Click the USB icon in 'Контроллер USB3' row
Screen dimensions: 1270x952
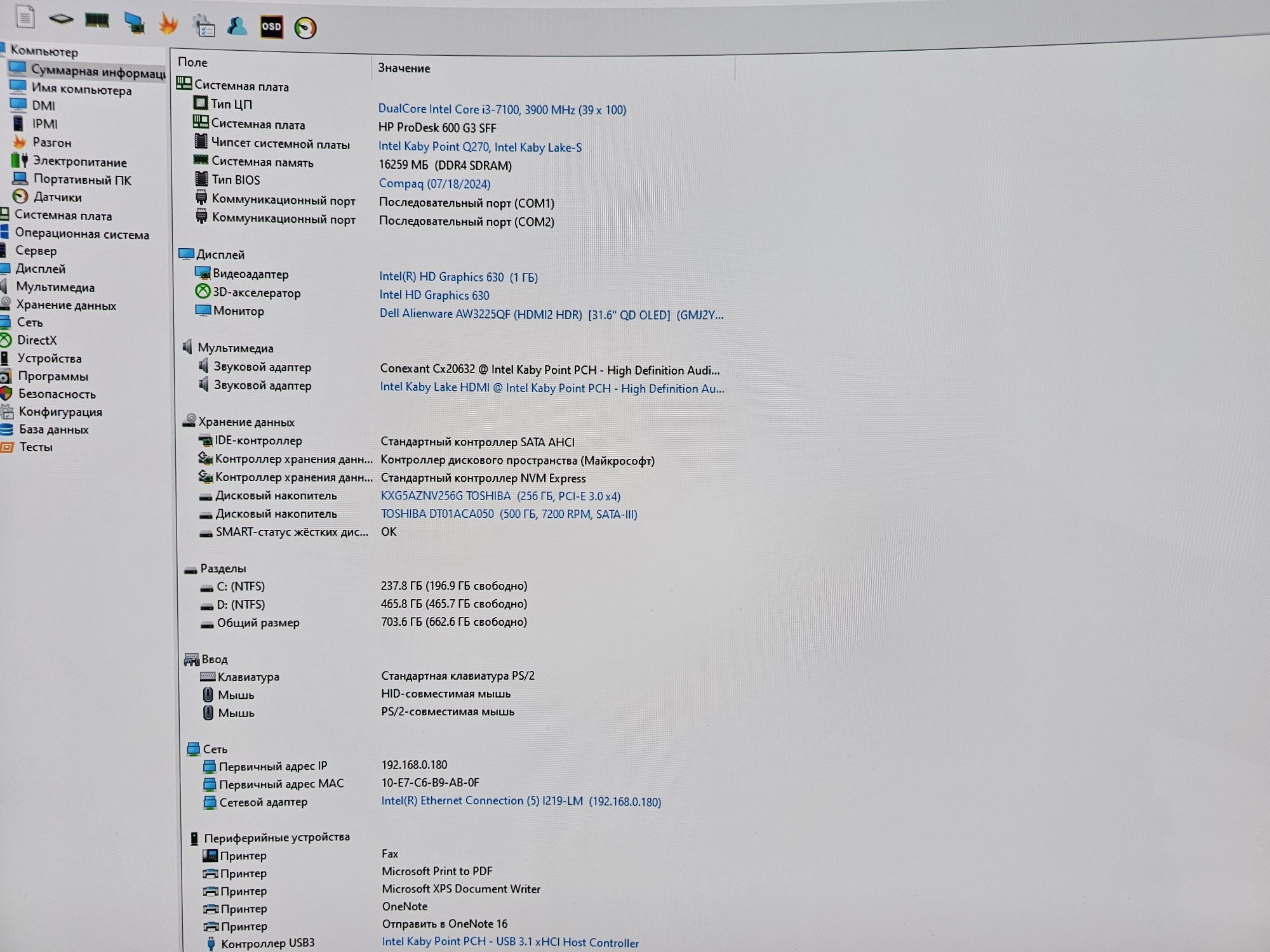pyautogui.click(x=211, y=943)
